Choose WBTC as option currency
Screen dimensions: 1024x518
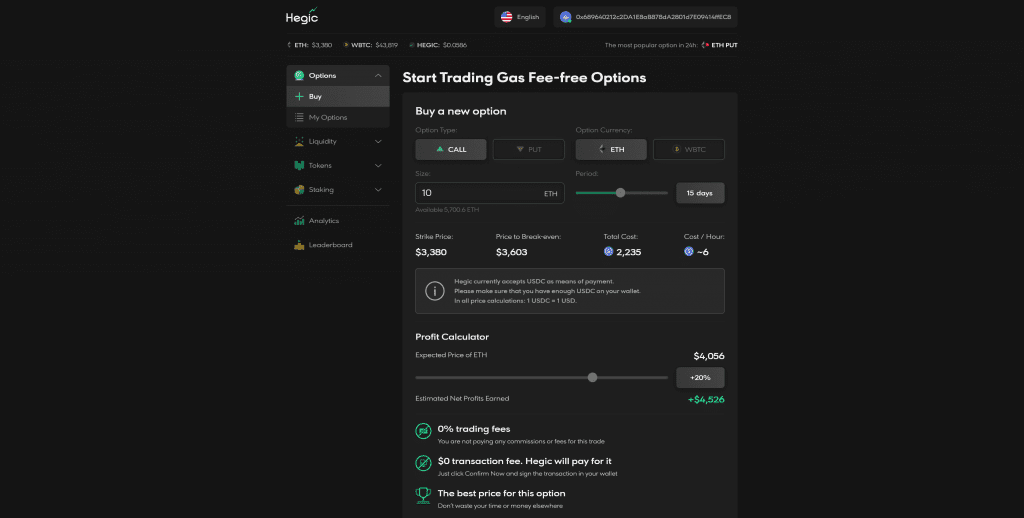tap(689, 150)
